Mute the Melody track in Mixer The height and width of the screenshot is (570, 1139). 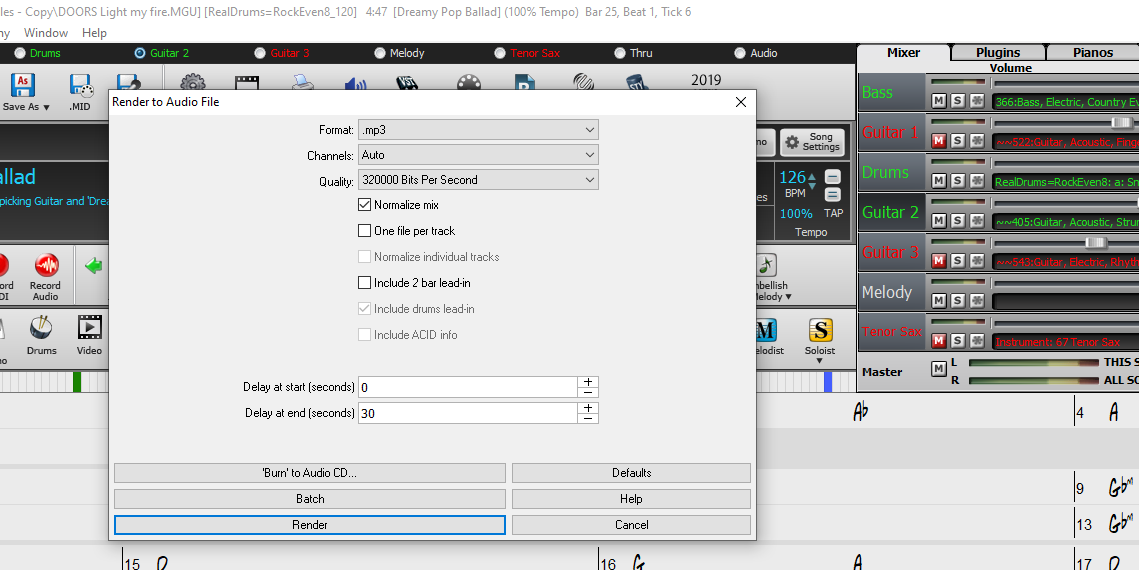pyautogui.click(x=939, y=300)
